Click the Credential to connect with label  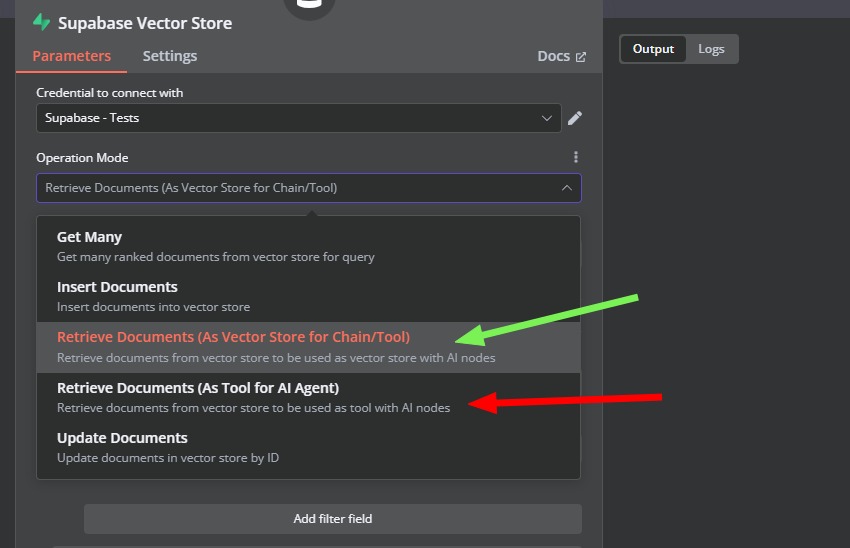click(x=110, y=93)
